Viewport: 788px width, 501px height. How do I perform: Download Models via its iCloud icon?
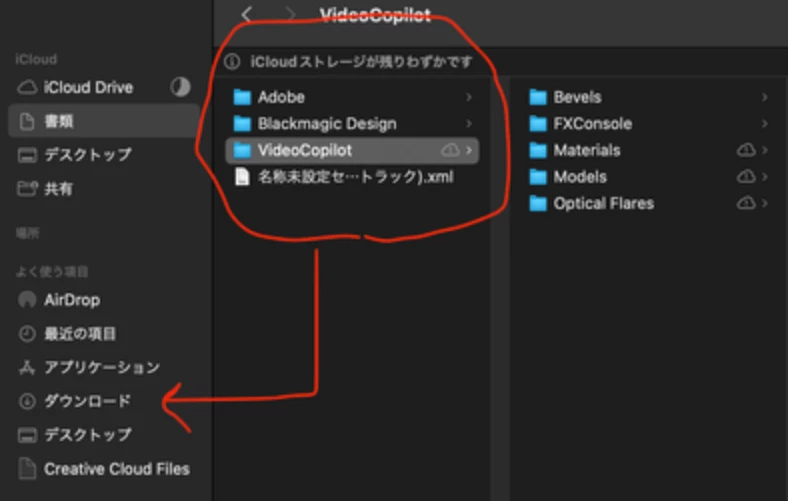click(x=746, y=176)
